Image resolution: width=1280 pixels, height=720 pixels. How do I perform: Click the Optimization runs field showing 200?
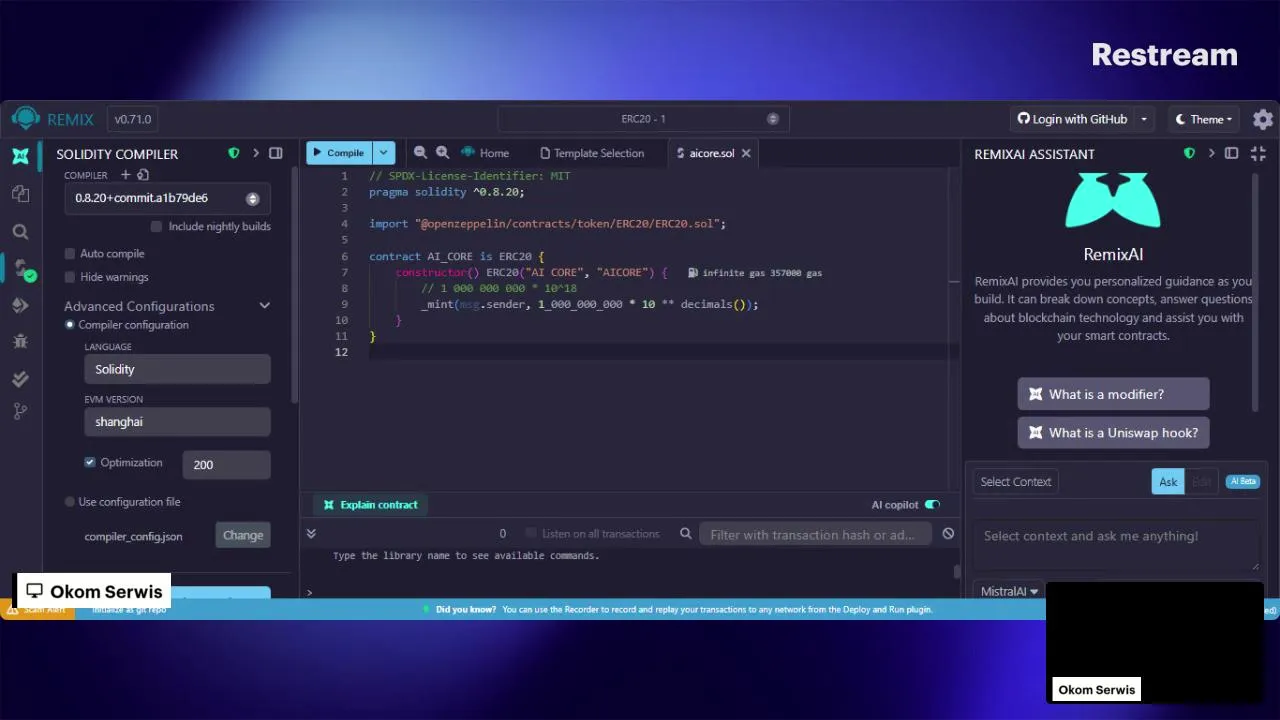pyautogui.click(x=226, y=465)
